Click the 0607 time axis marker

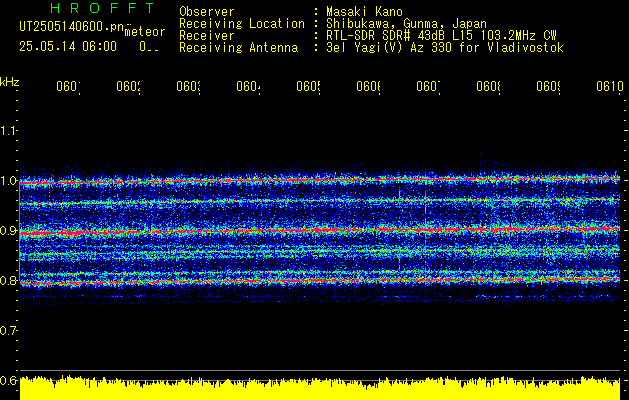click(x=428, y=86)
